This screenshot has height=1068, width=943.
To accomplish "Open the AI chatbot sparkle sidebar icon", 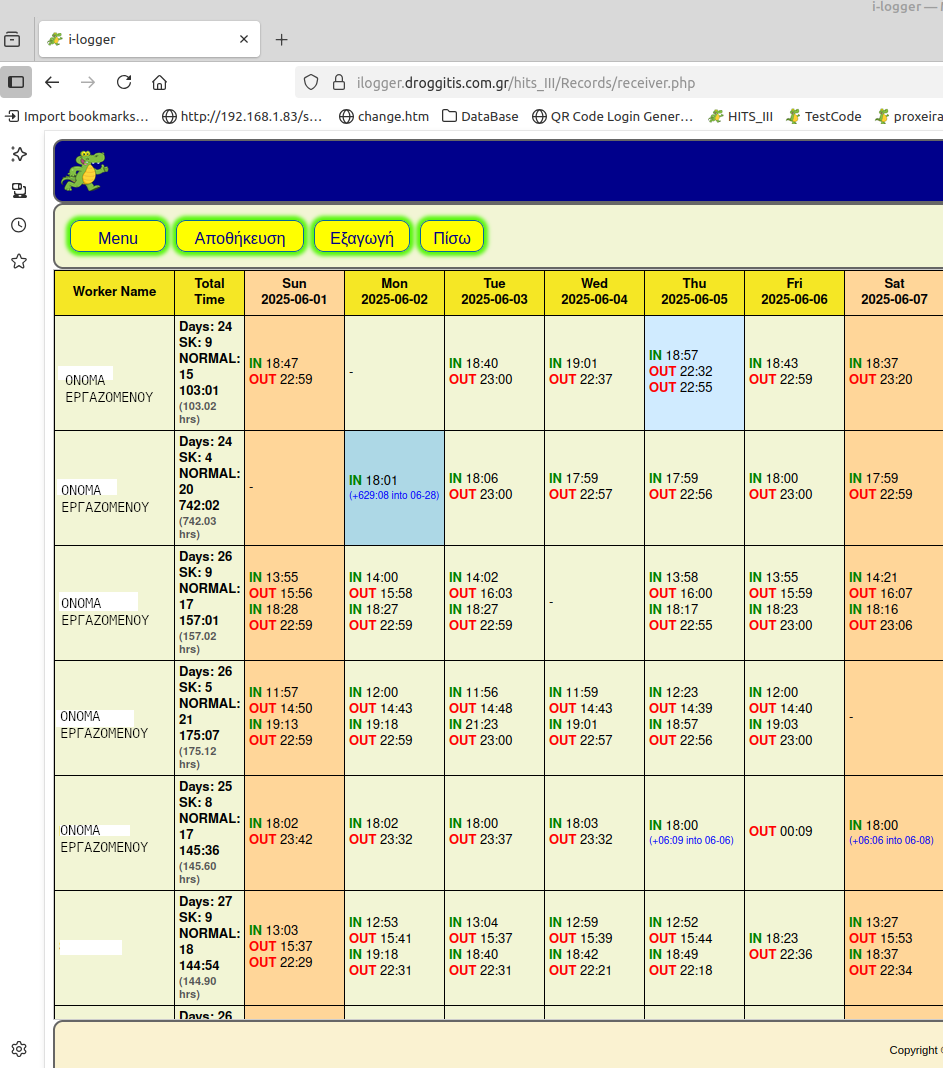I will click(x=18, y=154).
